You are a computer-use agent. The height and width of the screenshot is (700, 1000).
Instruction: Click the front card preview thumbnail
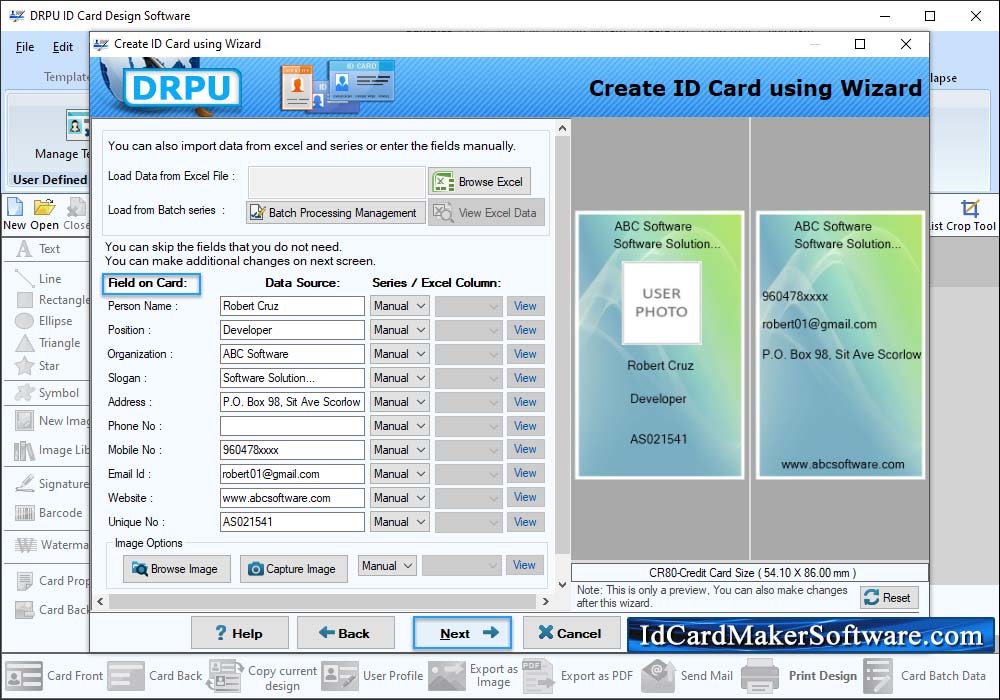659,345
